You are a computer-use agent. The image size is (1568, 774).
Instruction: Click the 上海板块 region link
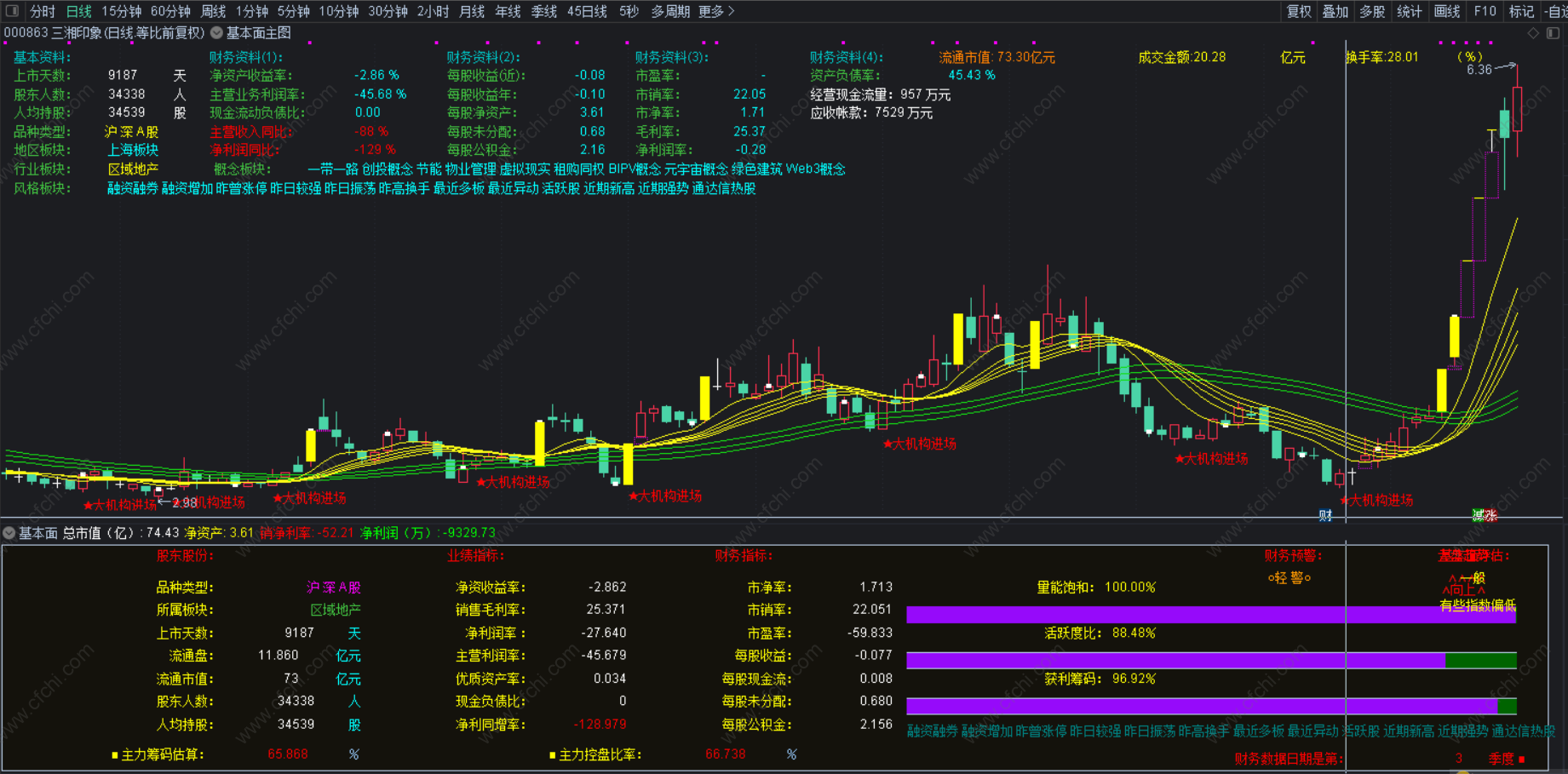pos(133,150)
